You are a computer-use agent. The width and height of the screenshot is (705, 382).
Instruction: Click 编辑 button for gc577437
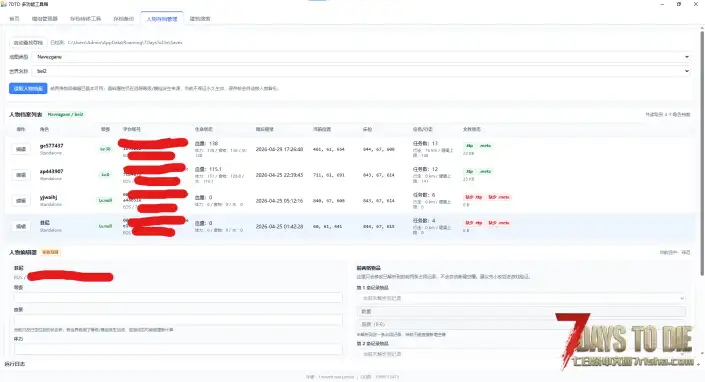tap(21, 149)
